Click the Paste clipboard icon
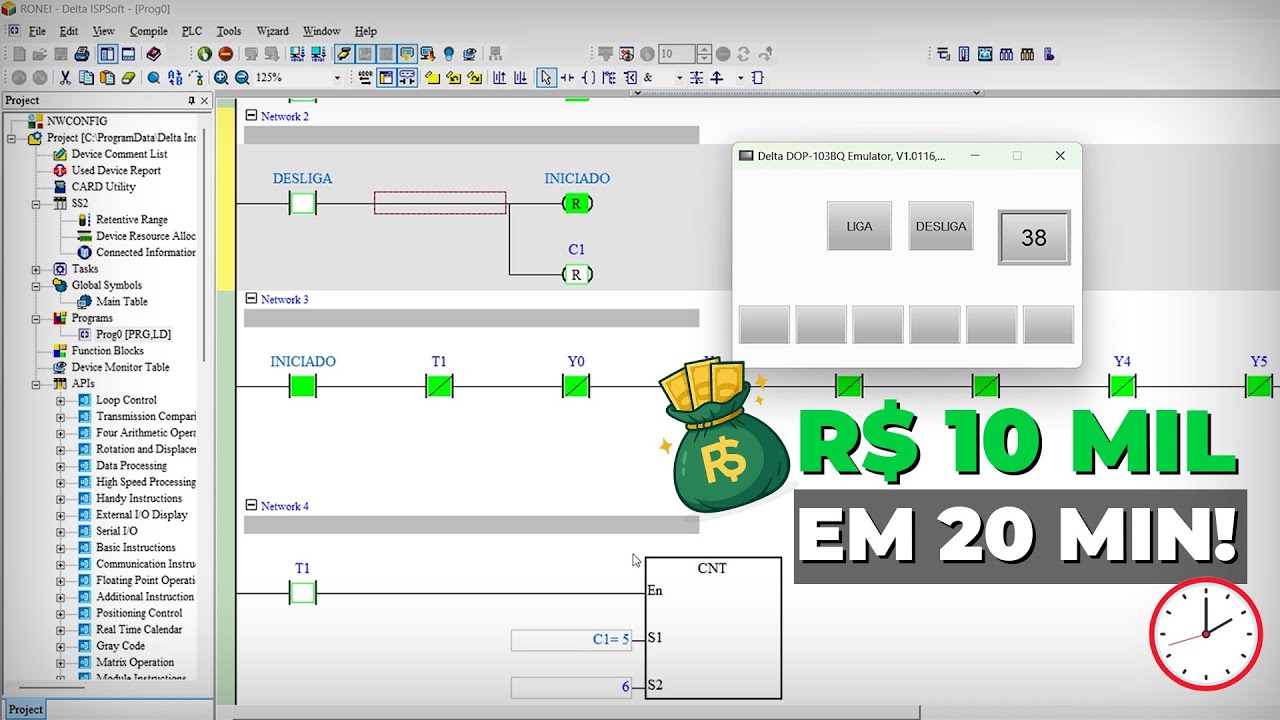 107,77
